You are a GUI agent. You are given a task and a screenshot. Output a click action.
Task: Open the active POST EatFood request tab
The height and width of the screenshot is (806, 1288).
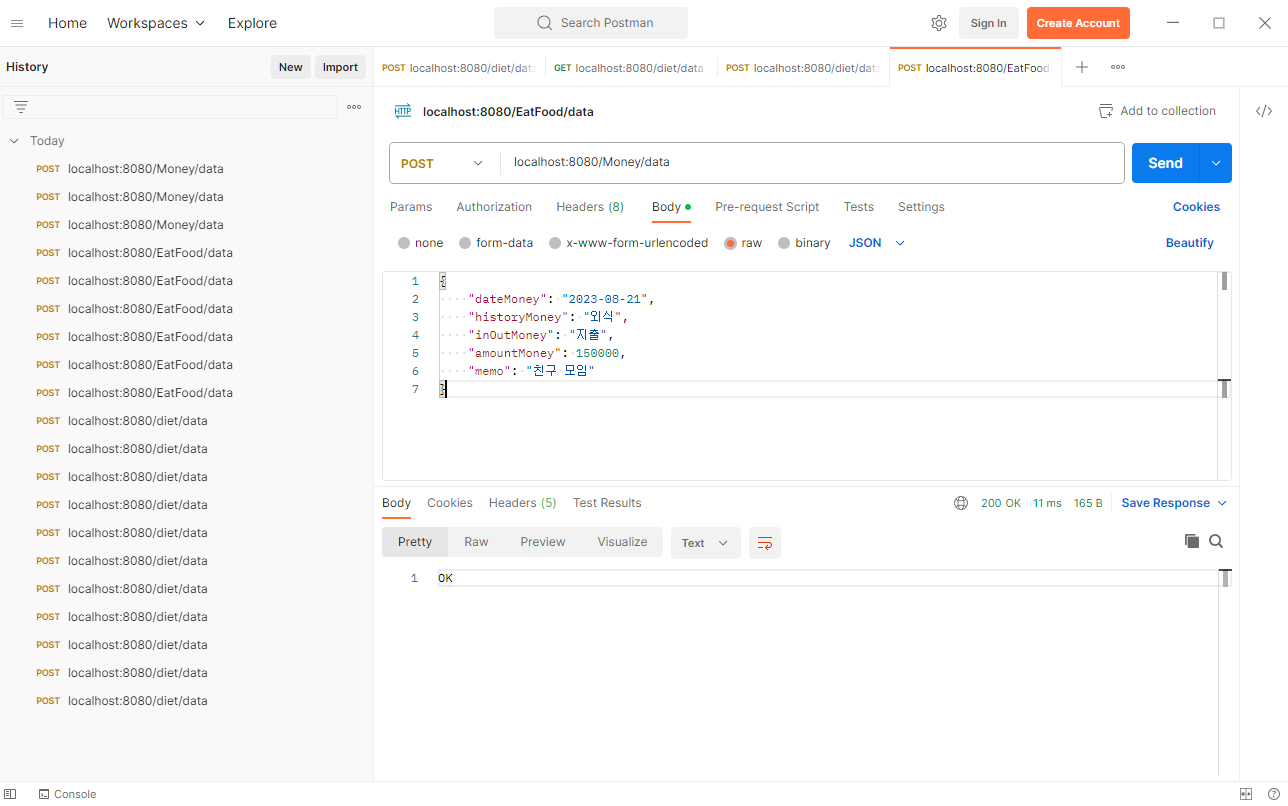coord(975,68)
